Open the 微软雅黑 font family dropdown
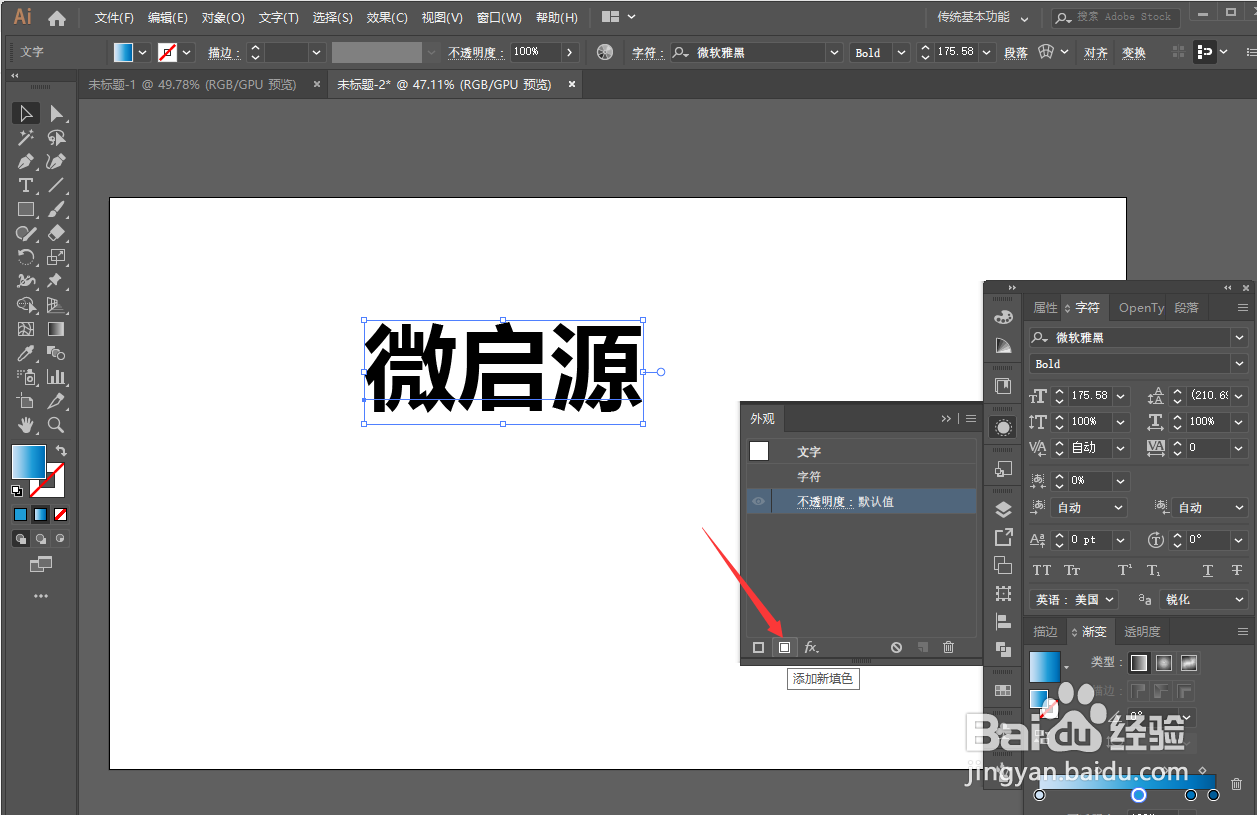 pyautogui.click(x=1238, y=337)
